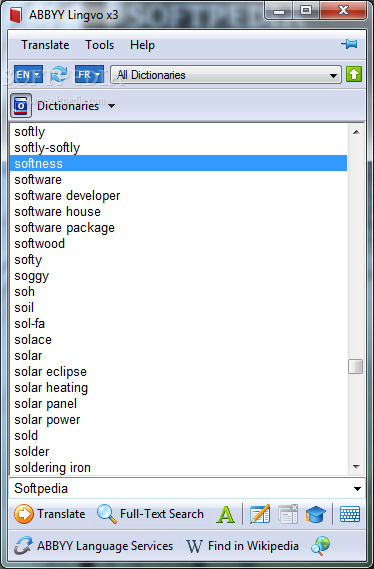The height and width of the screenshot is (569, 374).
Task: Click the scrollbar up arrow
Action: click(356, 132)
